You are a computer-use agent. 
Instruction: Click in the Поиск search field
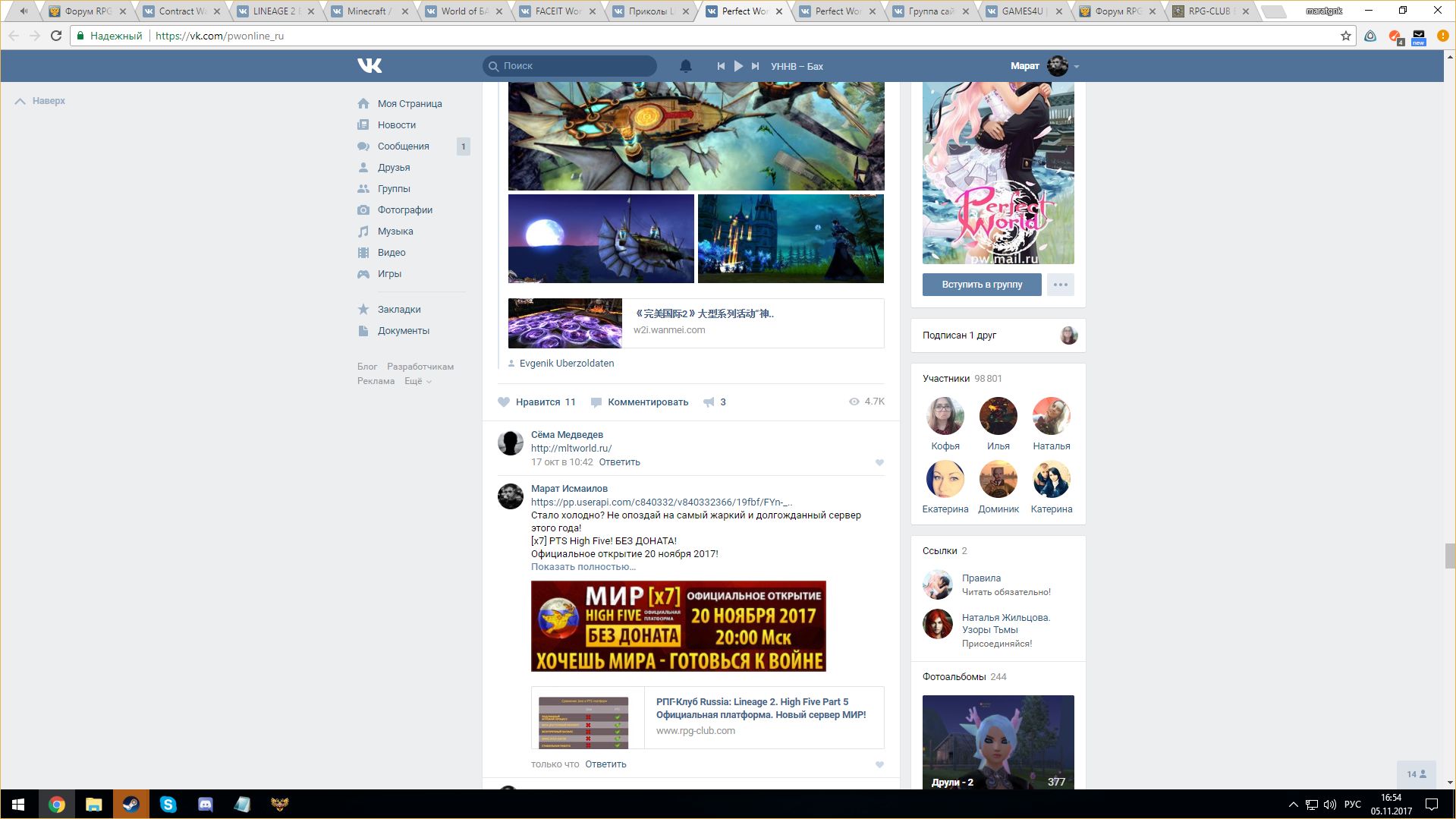[577, 66]
